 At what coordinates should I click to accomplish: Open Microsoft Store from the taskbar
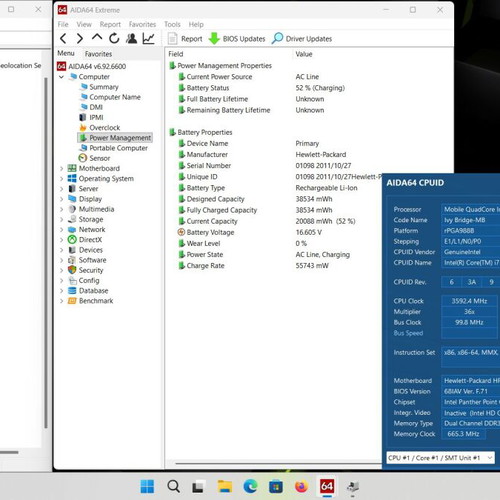pos(276,487)
